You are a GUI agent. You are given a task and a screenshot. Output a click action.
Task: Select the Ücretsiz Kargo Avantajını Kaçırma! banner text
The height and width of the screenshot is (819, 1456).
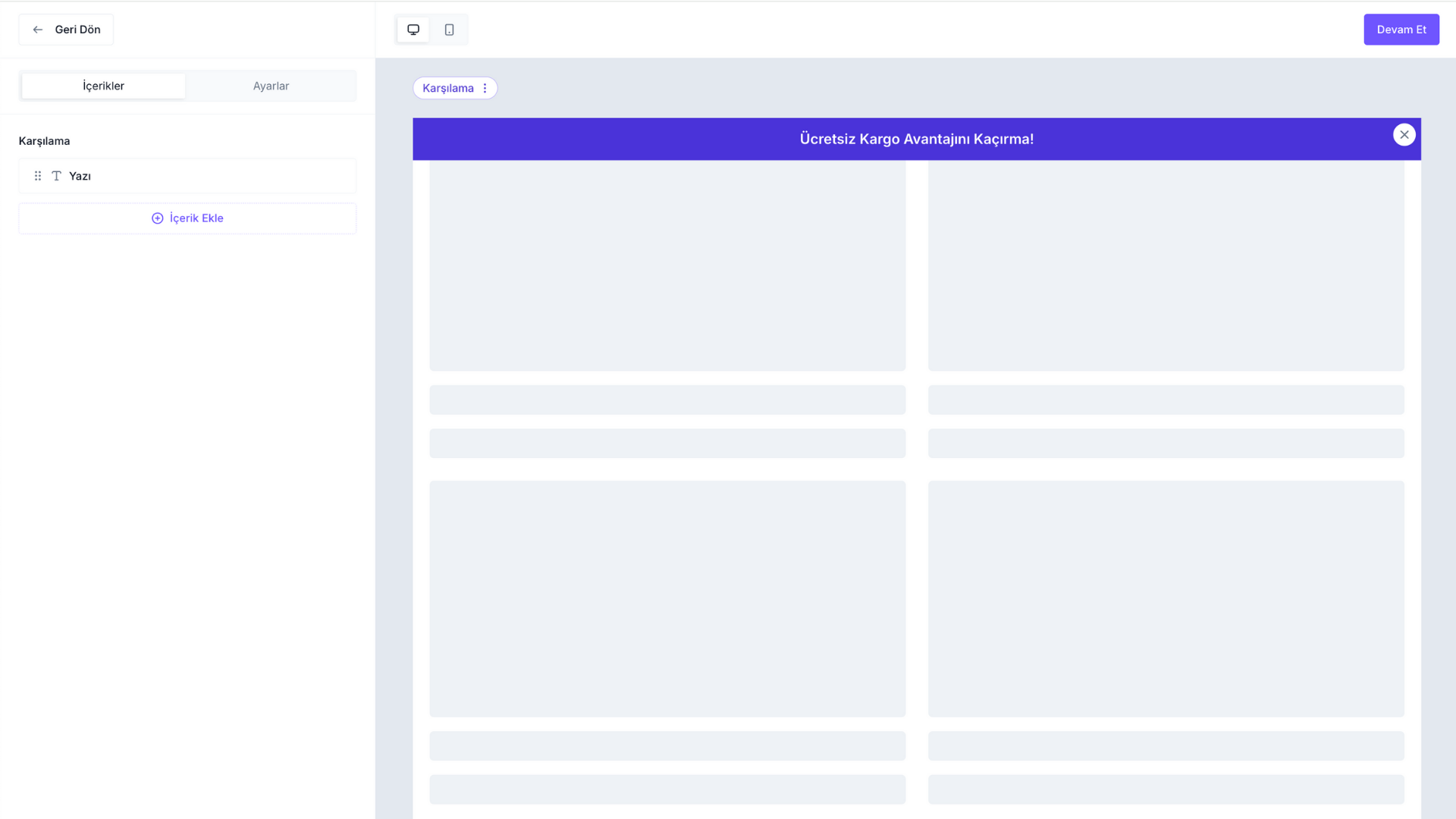pyautogui.click(x=917, y=139)
